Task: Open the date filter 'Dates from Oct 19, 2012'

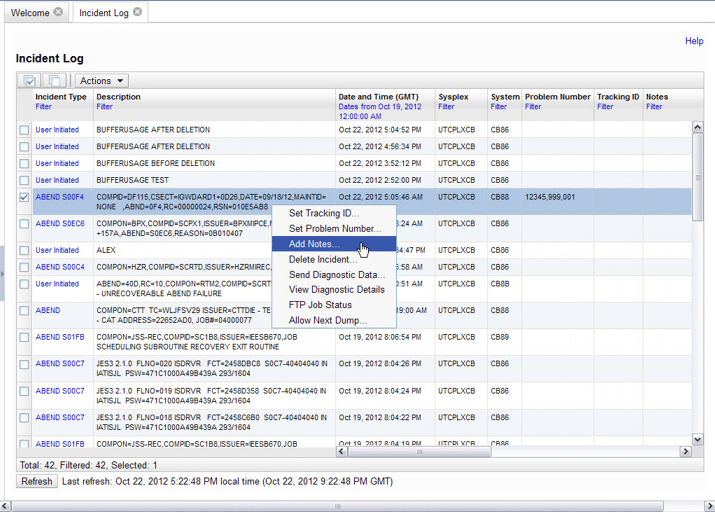Action: [x=379, y=107]
